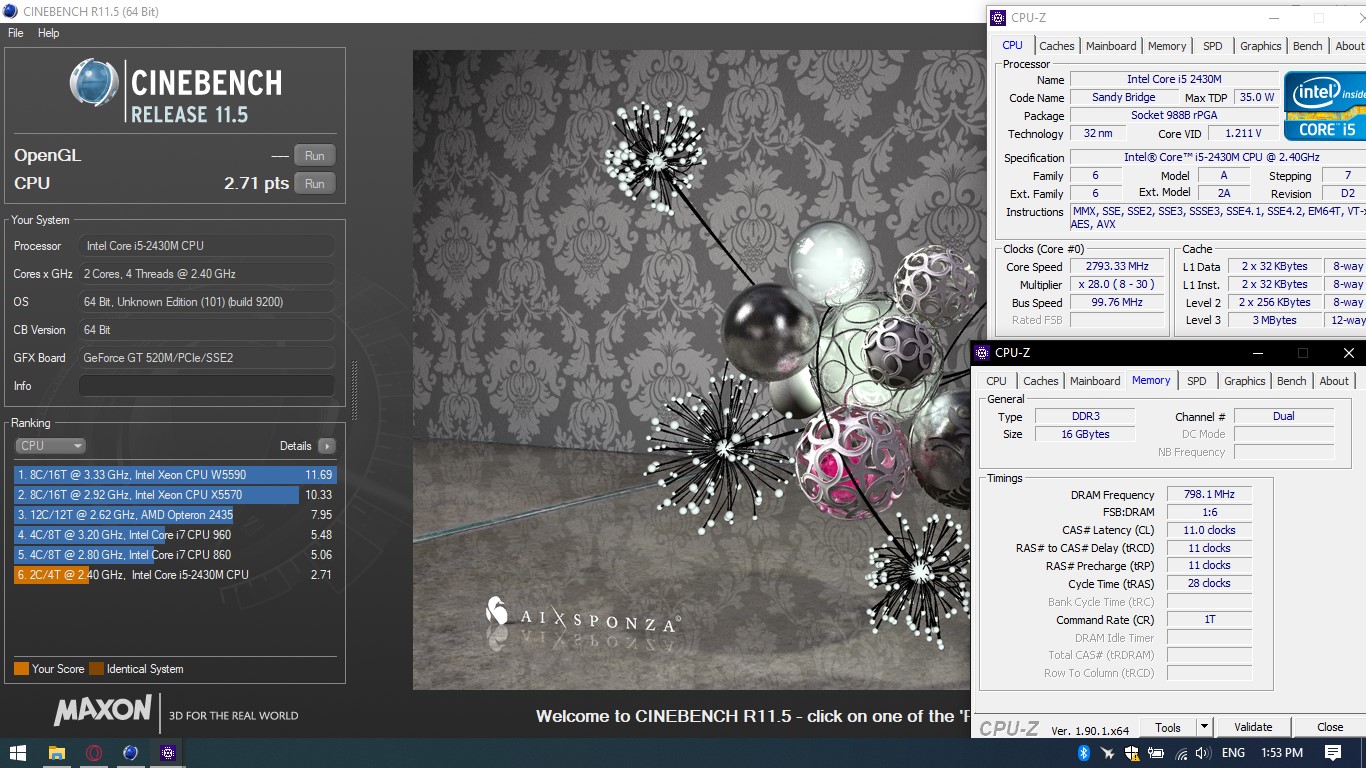
Task: Select Graphics tab in back CPU-Z window
Action: 1260,46
